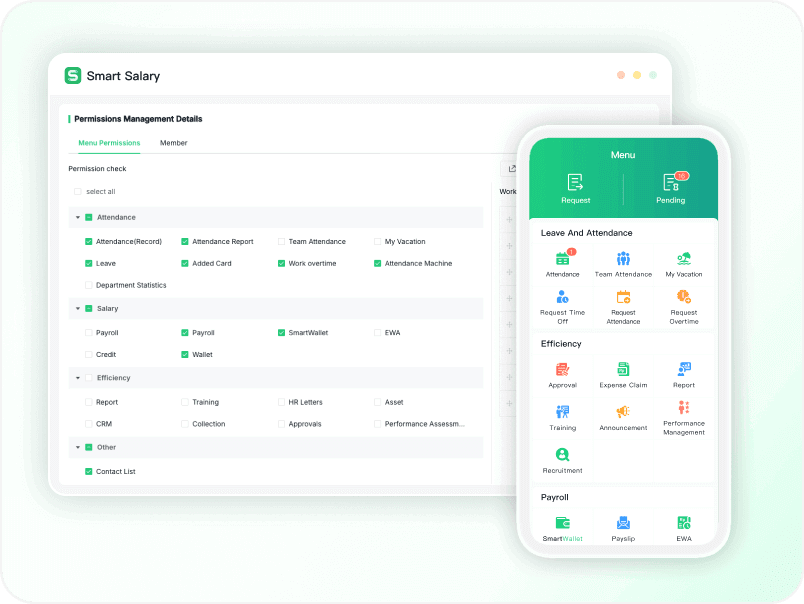The height and width of the screenshot is (604, 804).
Task: Uncheck the Attendance(Record) checkbox
Action: point(88,241)
